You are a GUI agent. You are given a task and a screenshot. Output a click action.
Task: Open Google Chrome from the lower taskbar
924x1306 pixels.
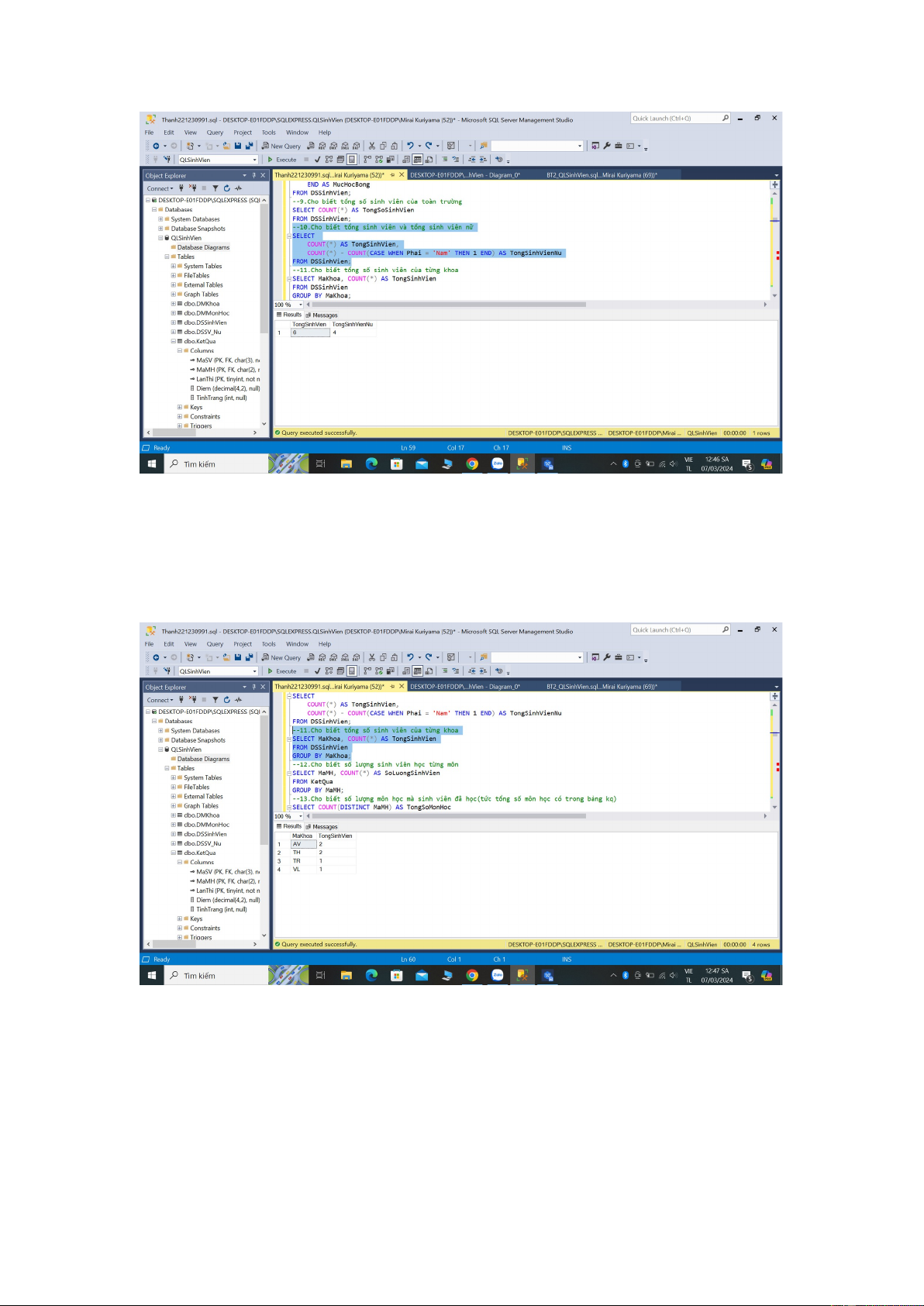pos(472,975)
